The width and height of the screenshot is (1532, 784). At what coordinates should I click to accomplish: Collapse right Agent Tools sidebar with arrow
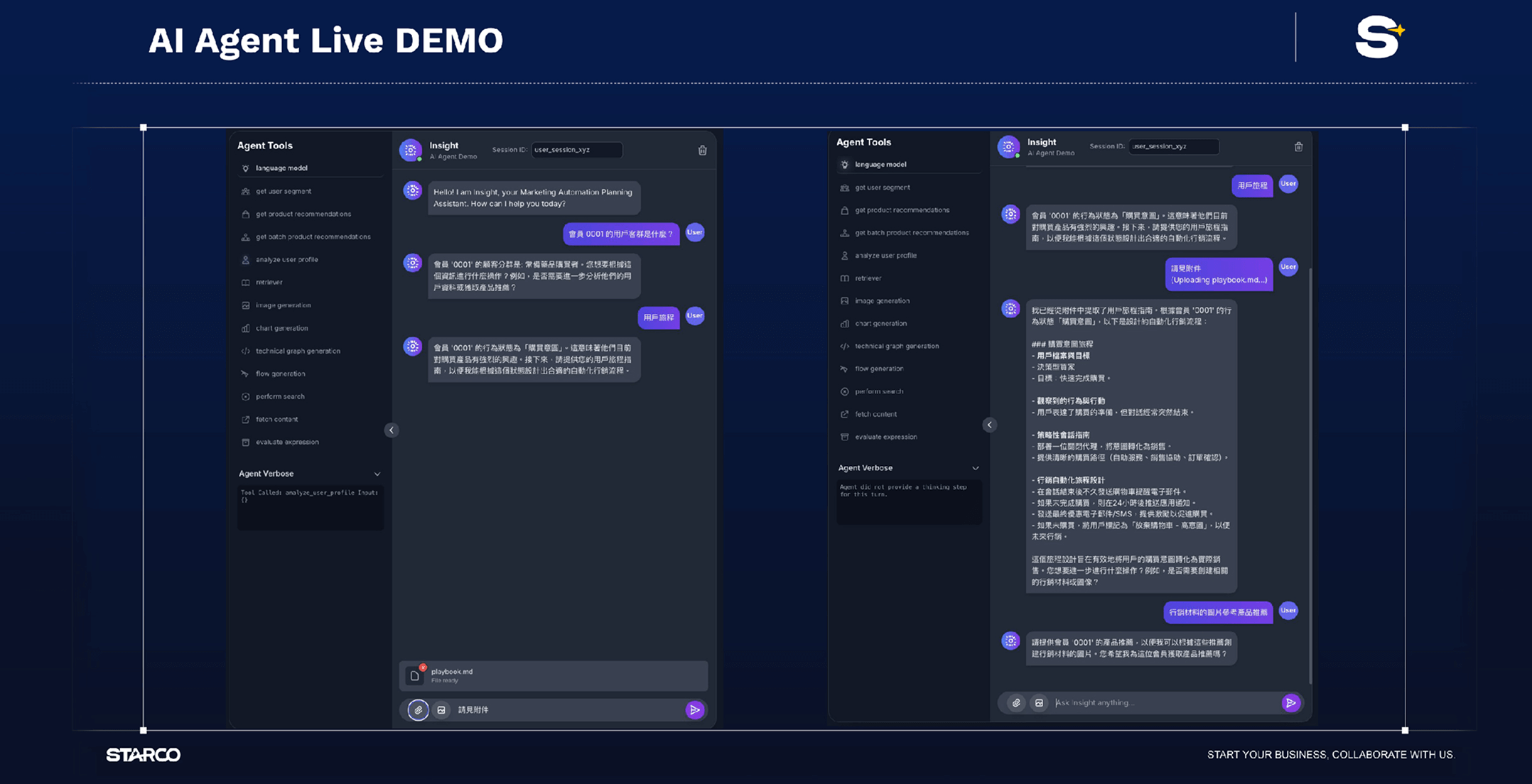[989, 425]
